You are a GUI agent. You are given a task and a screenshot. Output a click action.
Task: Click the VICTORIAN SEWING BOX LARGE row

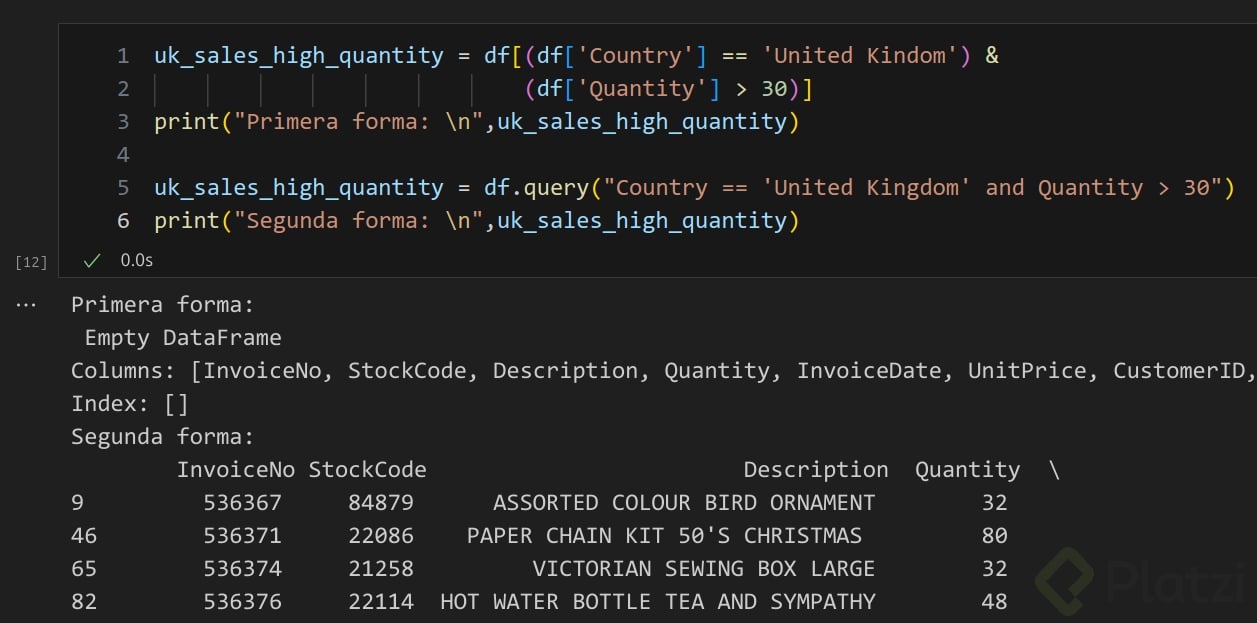703,569
